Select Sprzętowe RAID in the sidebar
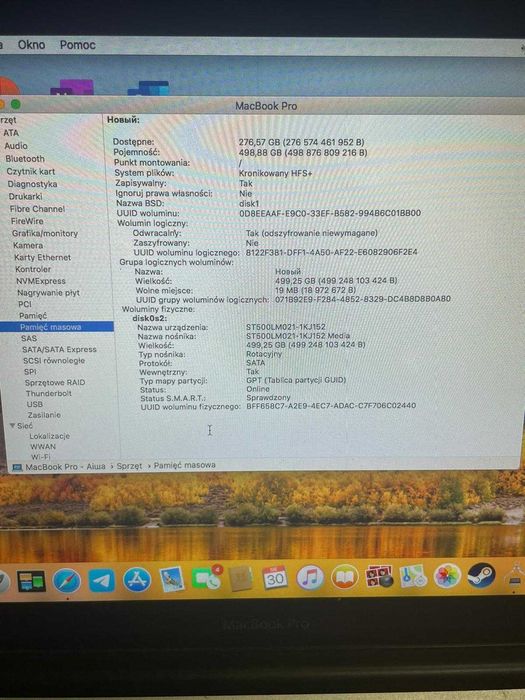The image size is (525, 700). click(x=55, y=383)
